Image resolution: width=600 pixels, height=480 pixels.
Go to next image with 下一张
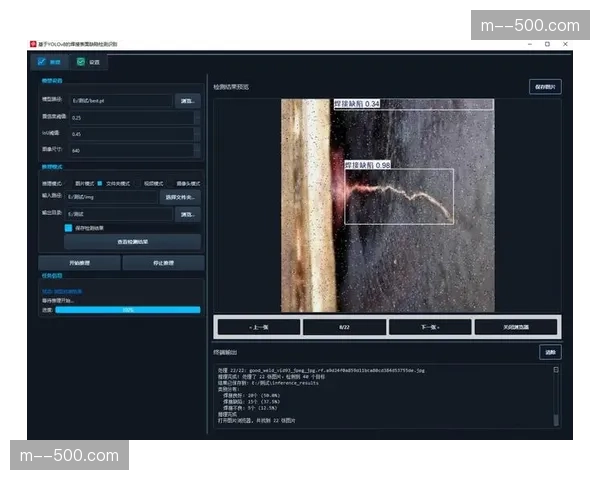430,327
